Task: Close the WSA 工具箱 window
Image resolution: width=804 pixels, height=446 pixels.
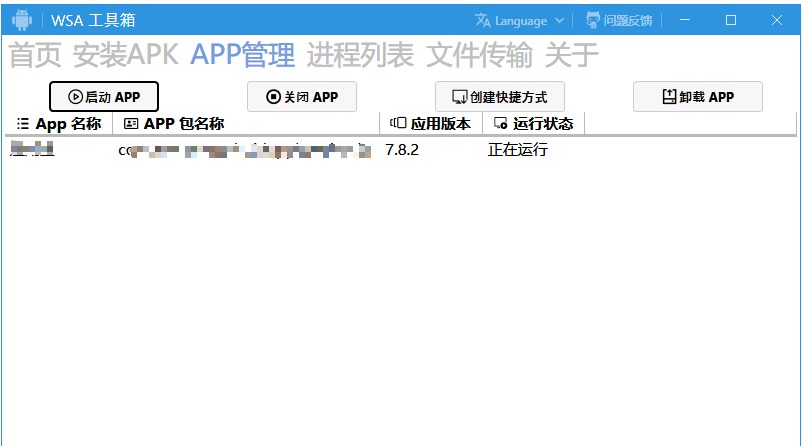Action: 777,20
